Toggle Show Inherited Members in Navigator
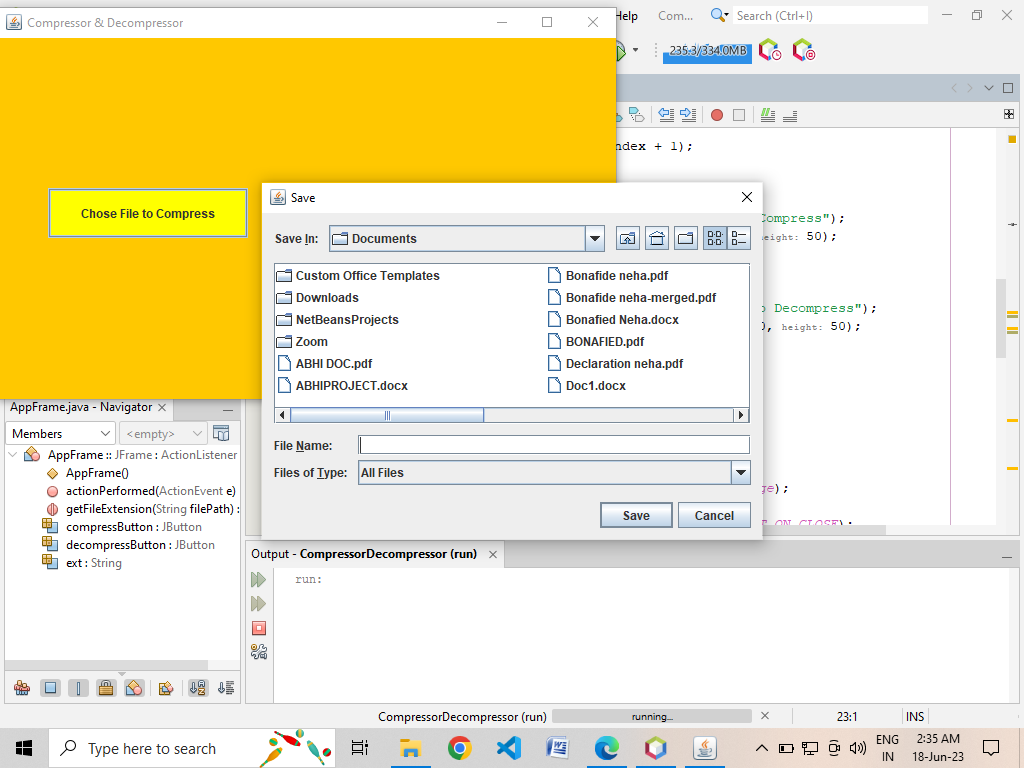1024x768 pixels. [x=22, y=688]
